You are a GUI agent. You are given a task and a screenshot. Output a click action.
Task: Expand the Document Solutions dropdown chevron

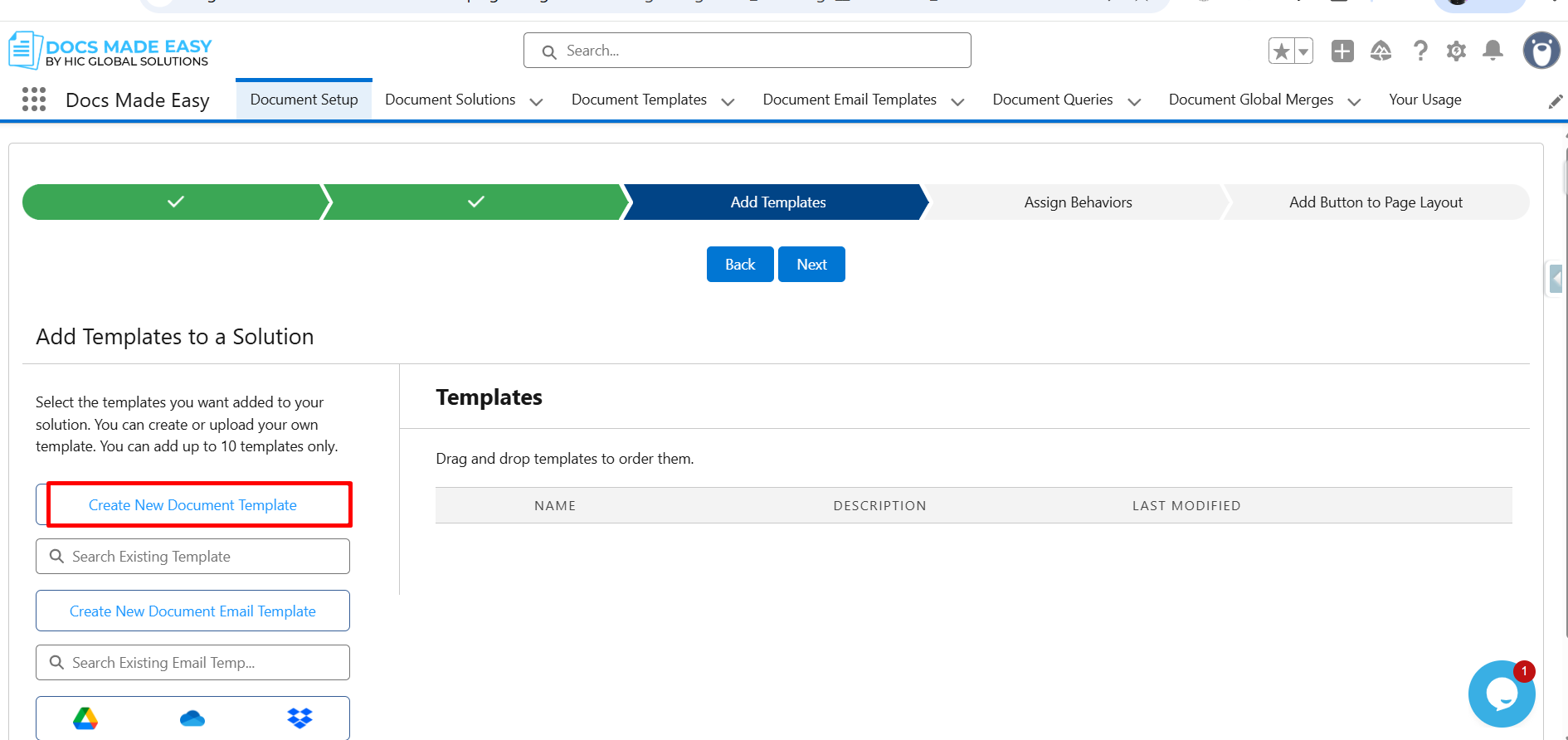coord(536,102)
